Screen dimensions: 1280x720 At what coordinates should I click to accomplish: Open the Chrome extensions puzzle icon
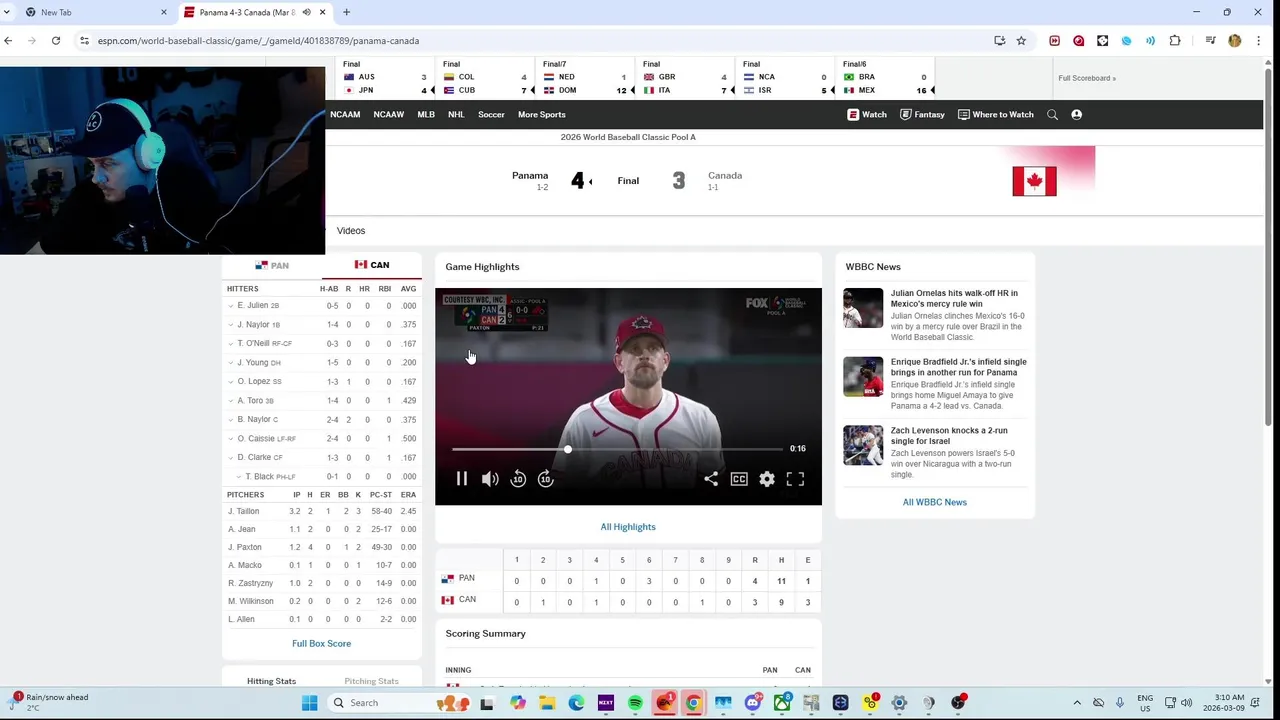click(x=1175, y=41)
